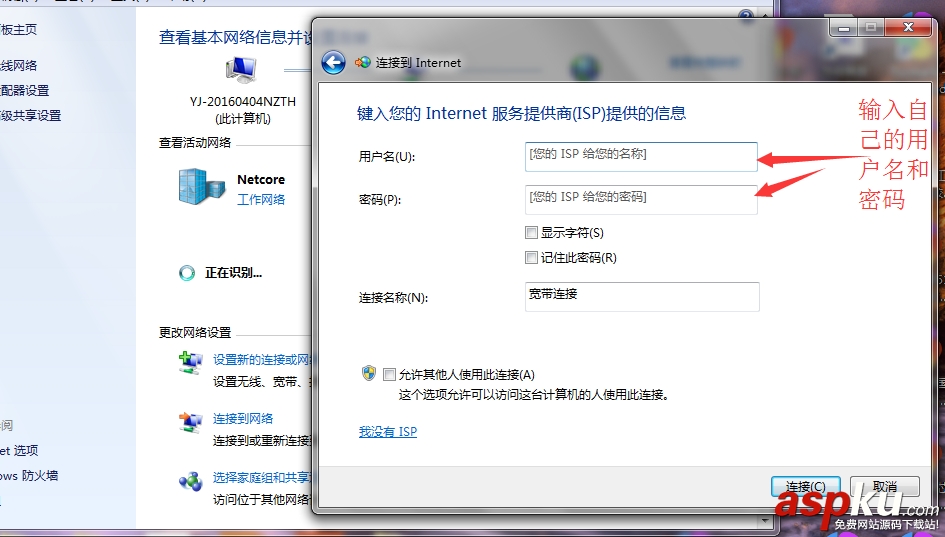
Task: Open the 我没有 ISP link
Action: point(388,432)
